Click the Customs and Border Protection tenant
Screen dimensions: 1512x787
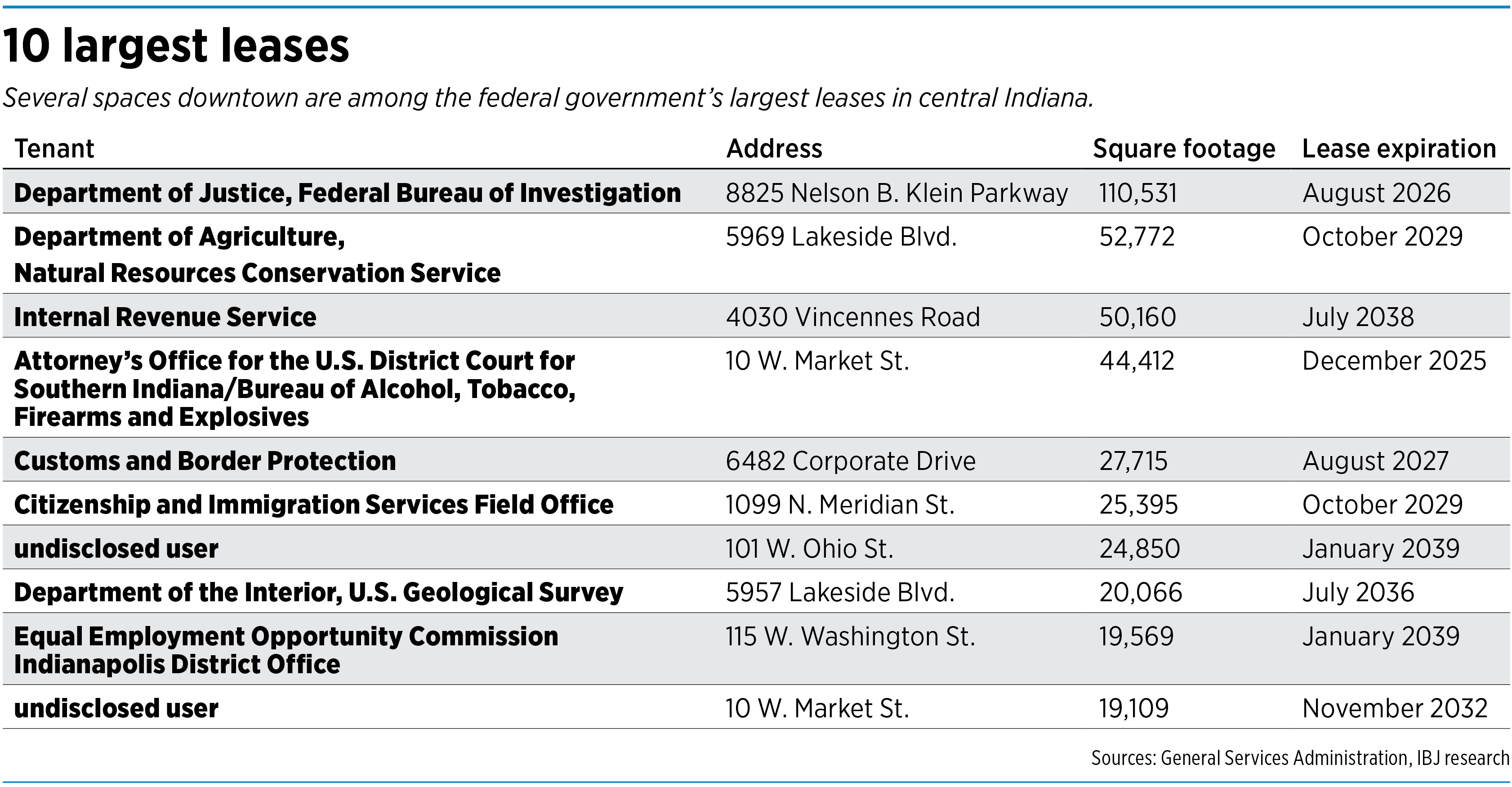coord(205,461)
